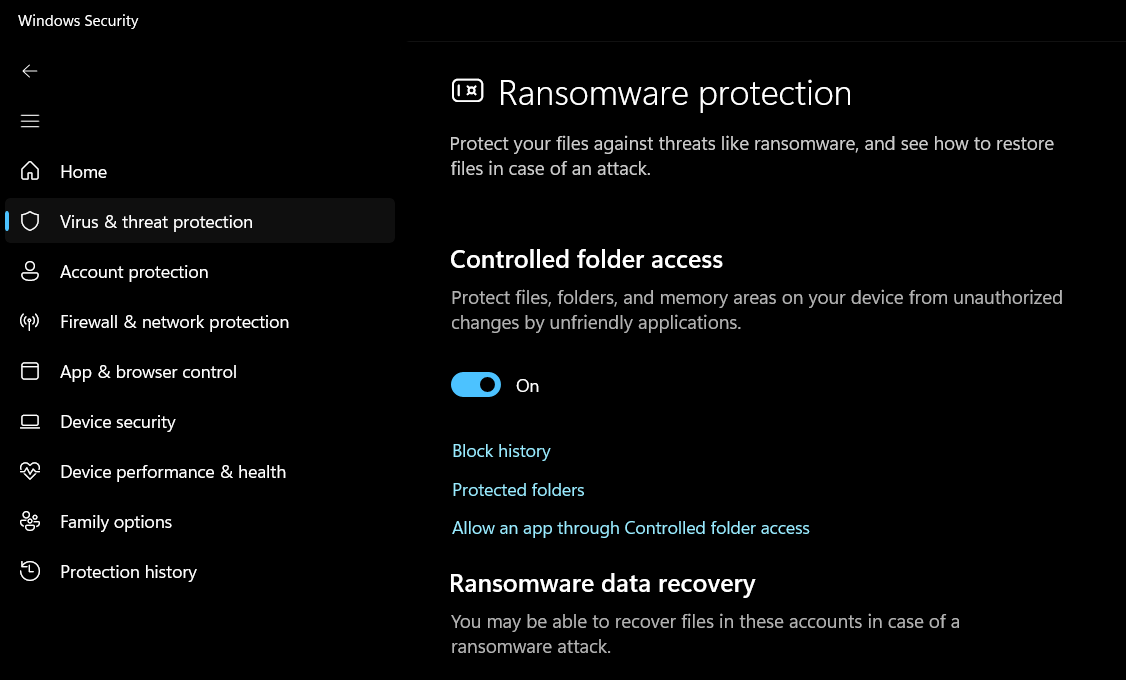Viewport: 1126px width, 680px height.
Task: Open the Block history link
Action: pyautogui.click(x=501, y=450)
